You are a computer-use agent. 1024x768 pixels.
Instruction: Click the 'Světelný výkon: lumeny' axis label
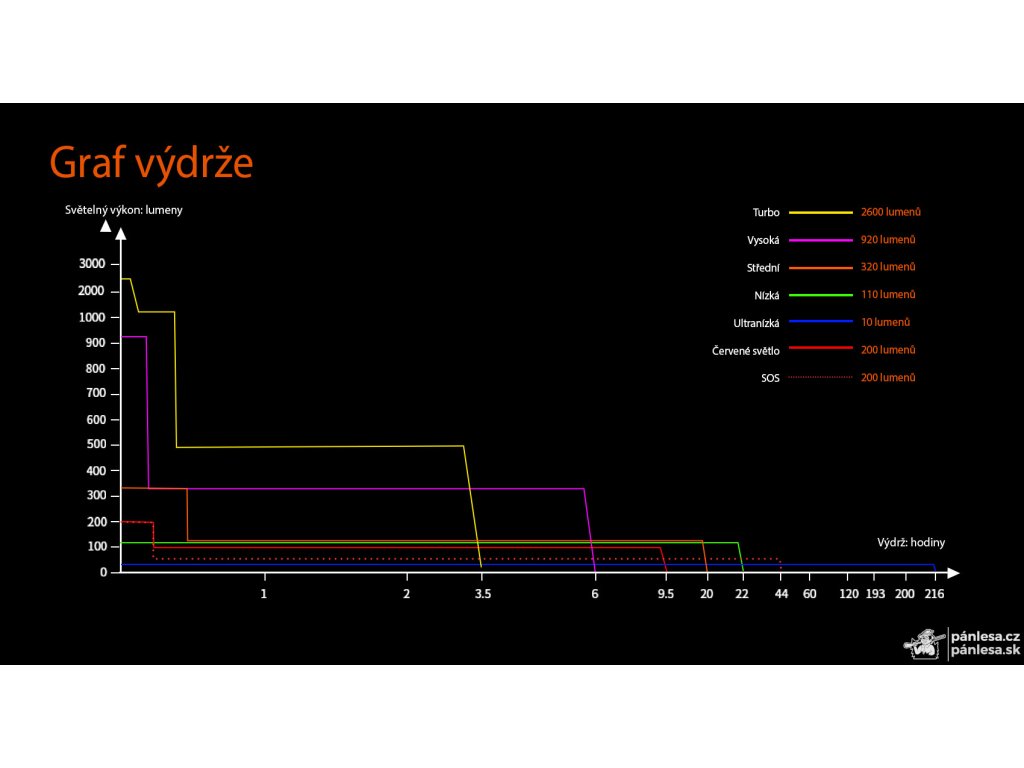tap(123, 210)
